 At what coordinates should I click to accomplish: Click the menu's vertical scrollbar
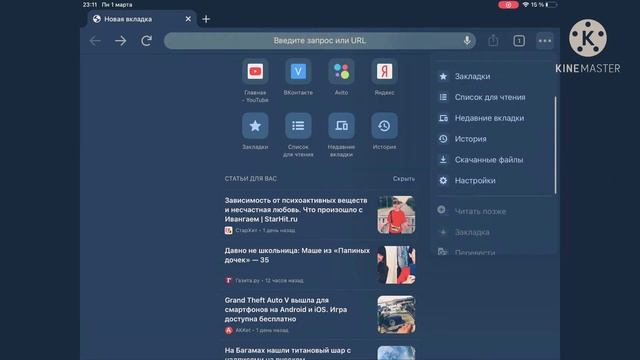point(556,145)
